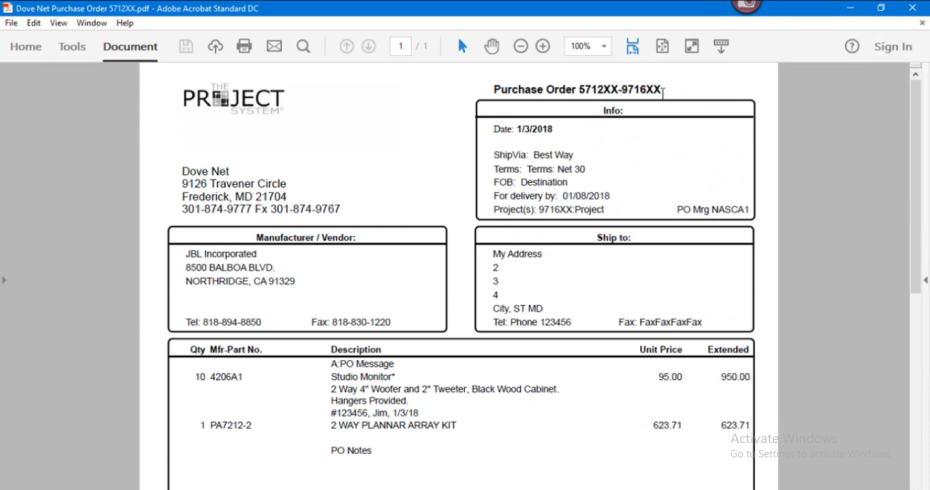
Task: Click the unit price 95.00
Action: pyautogui.click(x=670, y=377)
